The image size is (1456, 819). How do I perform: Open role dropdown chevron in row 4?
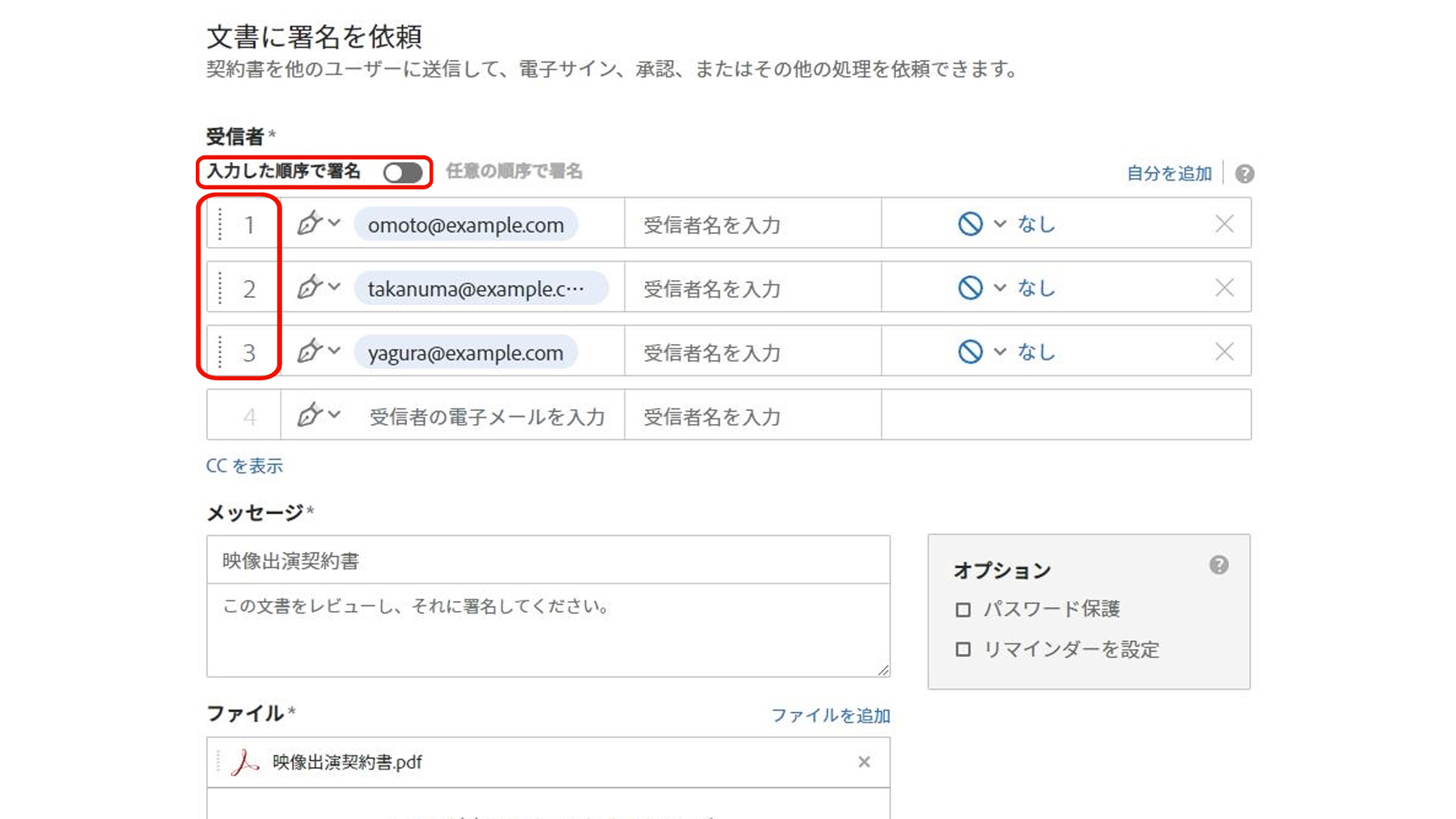click(334, 415)
